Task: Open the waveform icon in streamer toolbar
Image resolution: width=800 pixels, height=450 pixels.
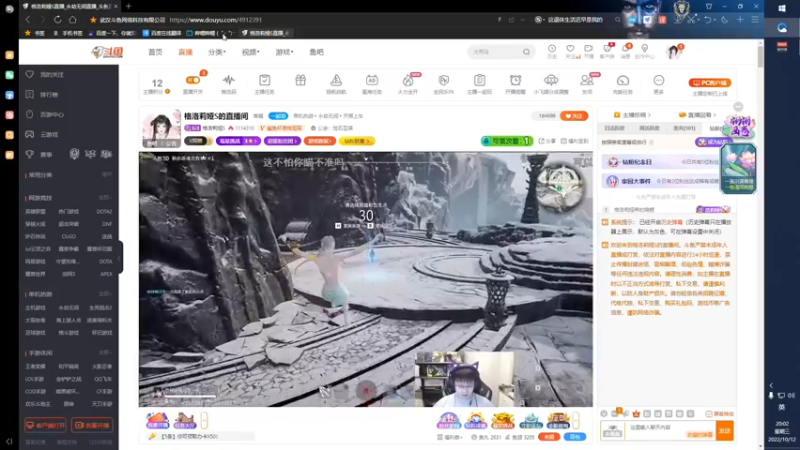Action: point(229,80)
